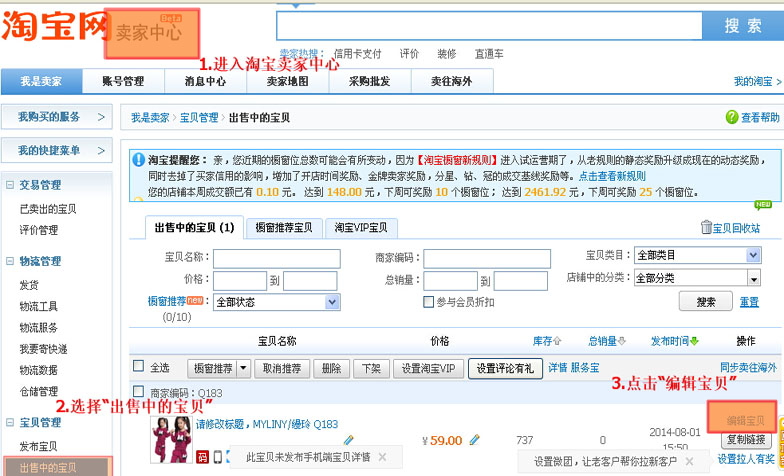Open help via the green question mark icon
This screenshot has width=784, height=476.
pos(732,117)
